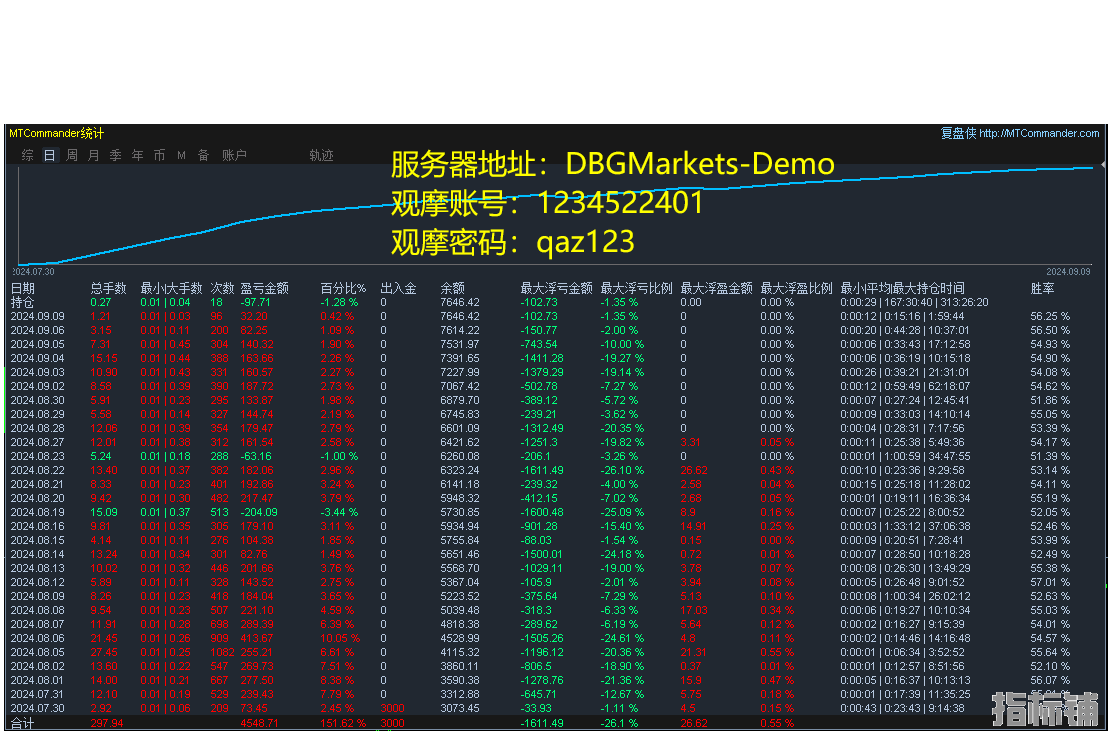Screen dimensions: 1115x734
Task: Click the 日期 column header
Action: (x=22, y=288)
